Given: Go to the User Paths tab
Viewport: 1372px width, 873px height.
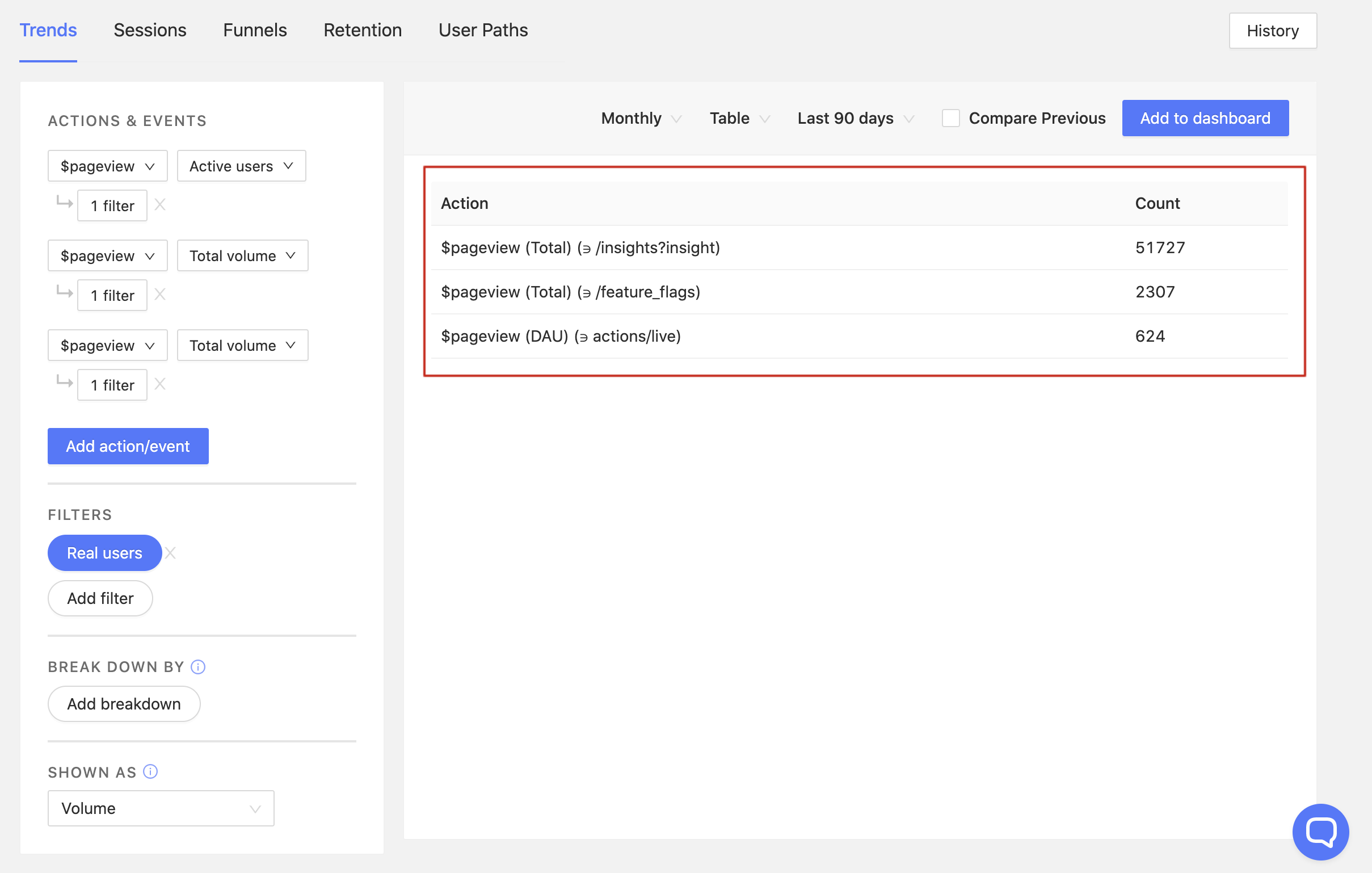Looking at the screenshot, I should pyautogui.click(x=483, y=30).
